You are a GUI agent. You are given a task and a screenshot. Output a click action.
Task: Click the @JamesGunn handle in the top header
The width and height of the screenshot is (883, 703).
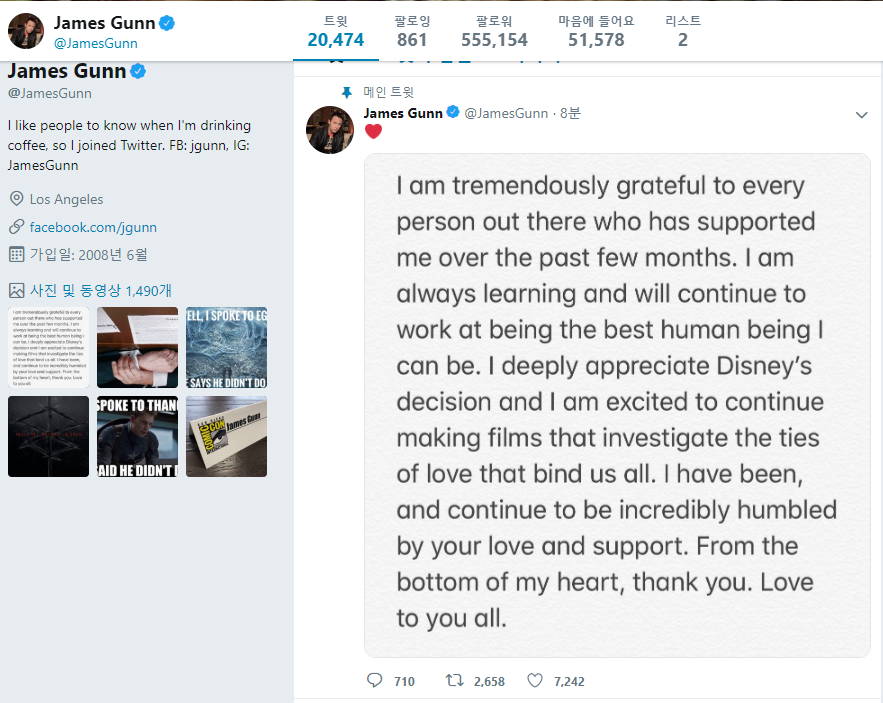click(96, 44)
